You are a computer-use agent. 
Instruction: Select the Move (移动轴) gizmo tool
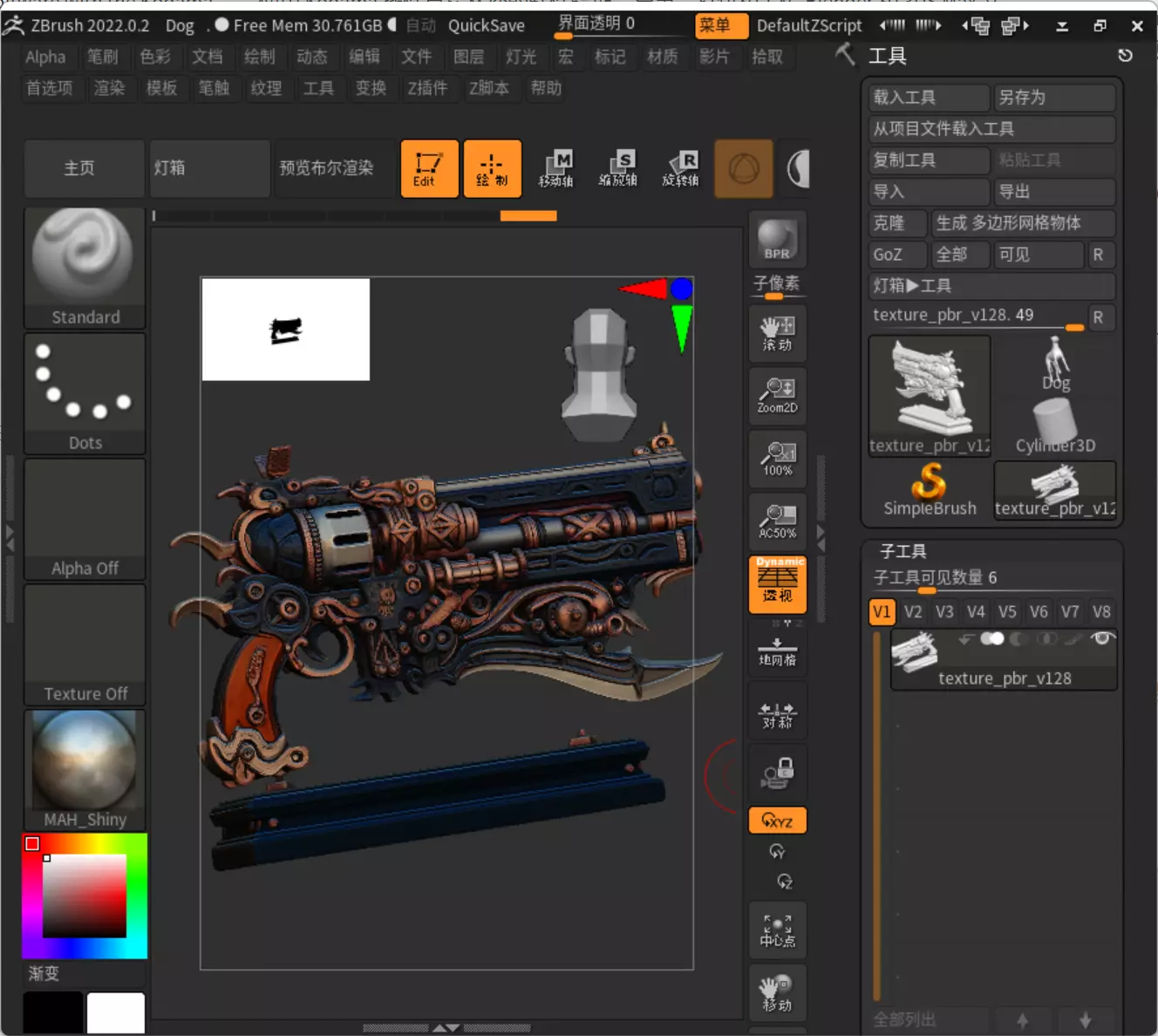(x=556, y=168)
